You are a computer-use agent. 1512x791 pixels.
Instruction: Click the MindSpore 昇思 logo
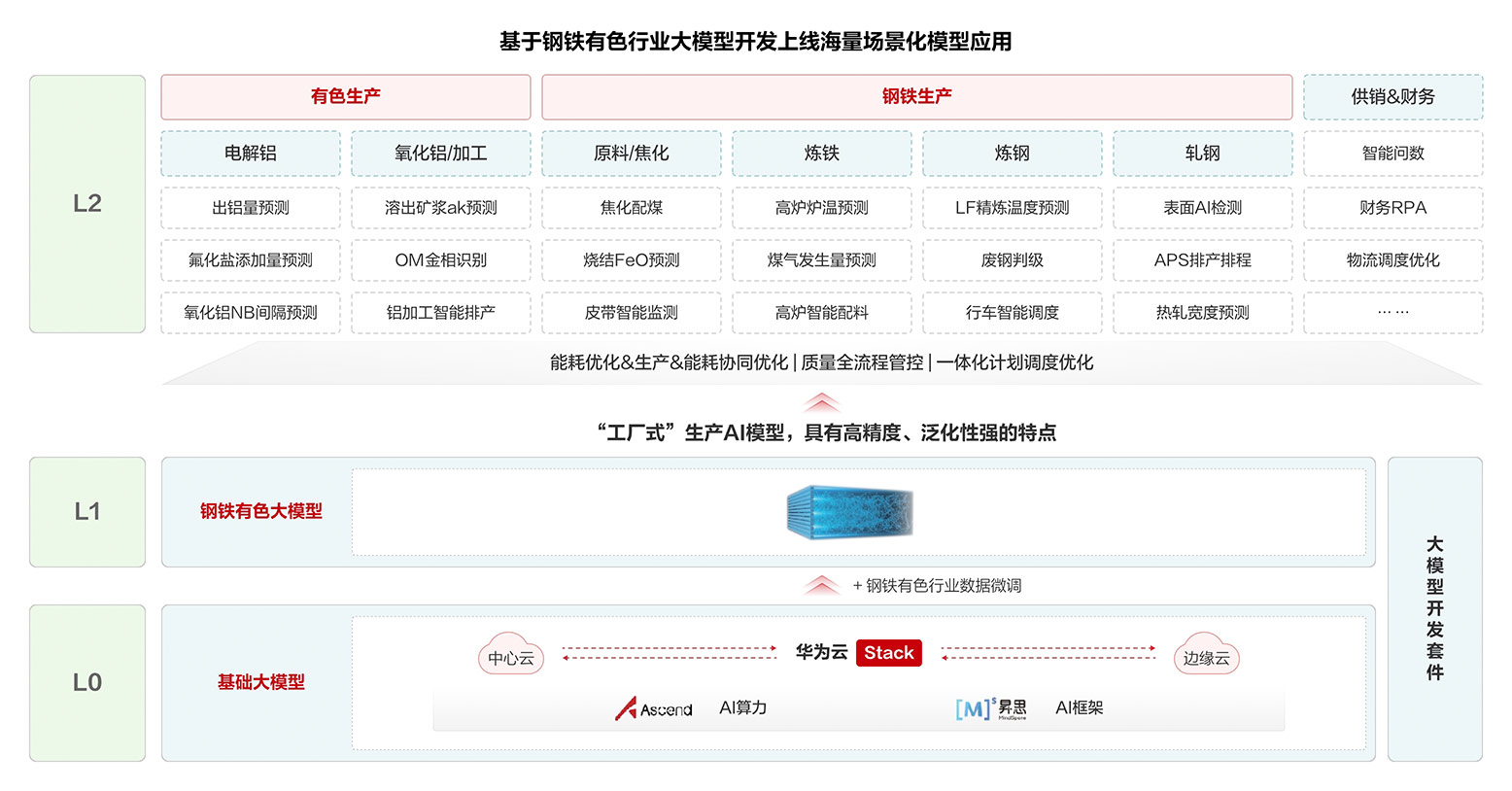(x=989, y=708)
